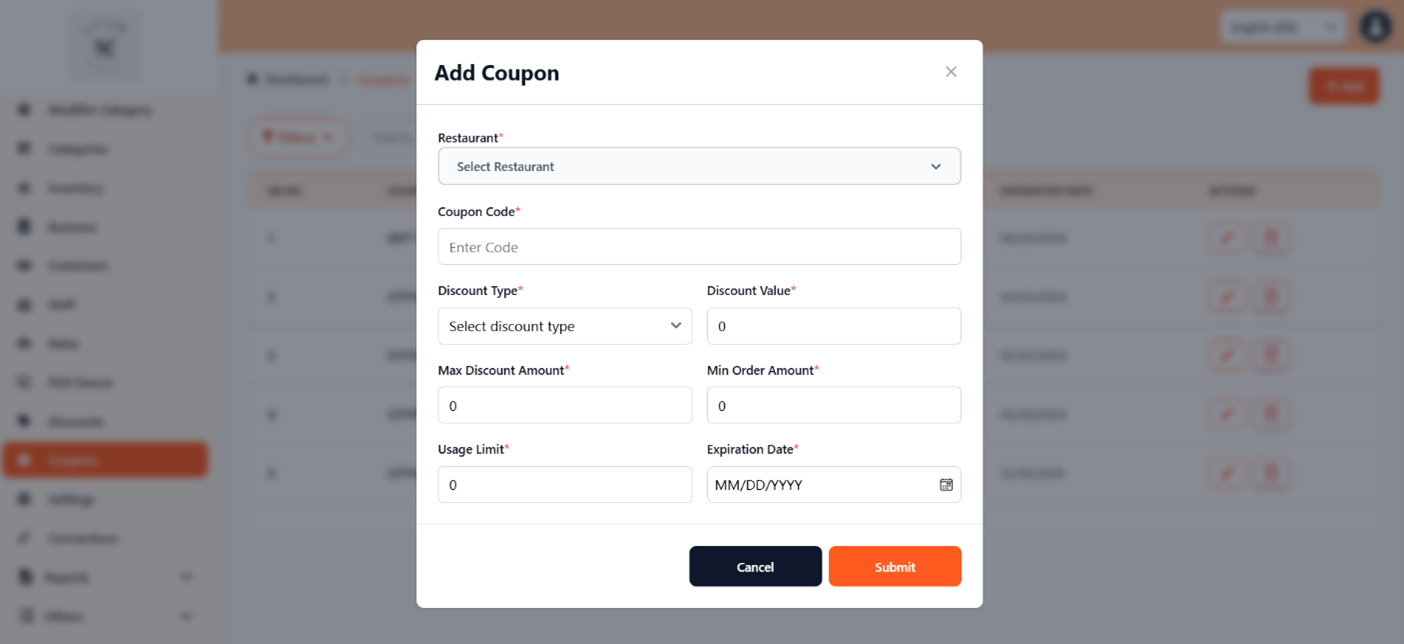The image size is (1404, 644).
Task: Submit the Add Coupon form
Action: tap(894, 567)
